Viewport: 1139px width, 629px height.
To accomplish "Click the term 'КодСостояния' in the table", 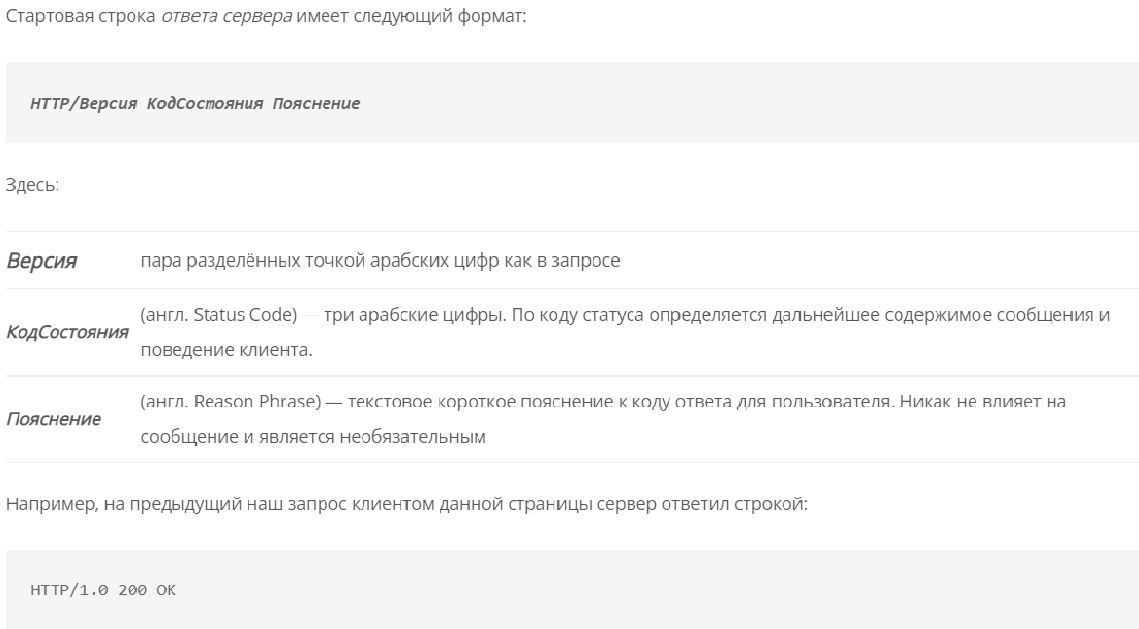I will (68, 332).
